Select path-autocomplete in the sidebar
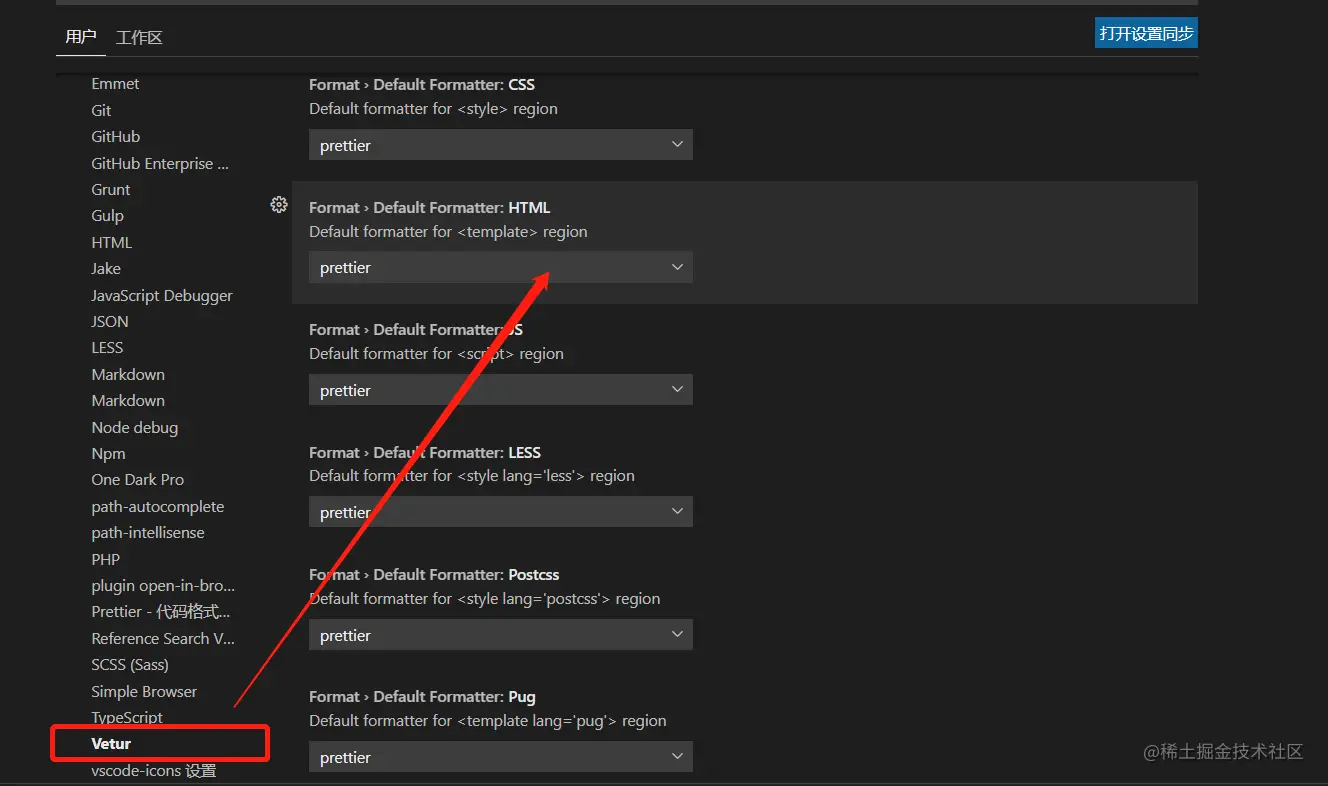The width and height of the screenshot is (1328, 786). tap(158, 506)
